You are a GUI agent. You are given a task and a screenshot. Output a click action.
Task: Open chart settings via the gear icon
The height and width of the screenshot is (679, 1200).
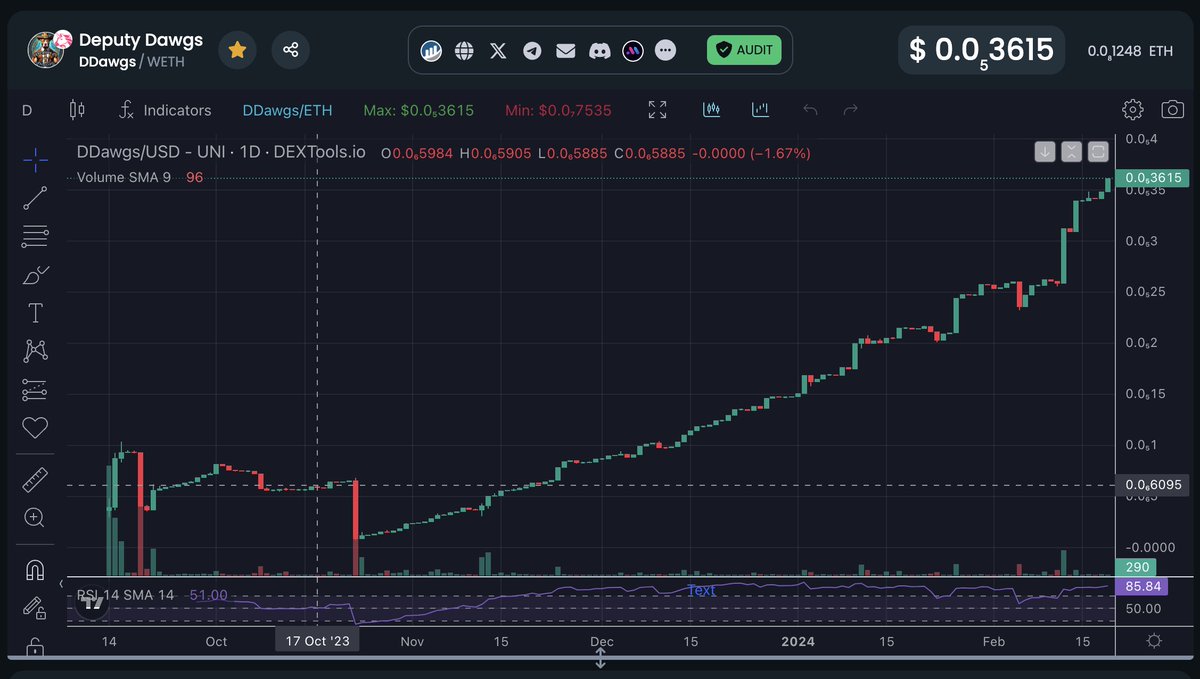click(x=1132, y=111)
